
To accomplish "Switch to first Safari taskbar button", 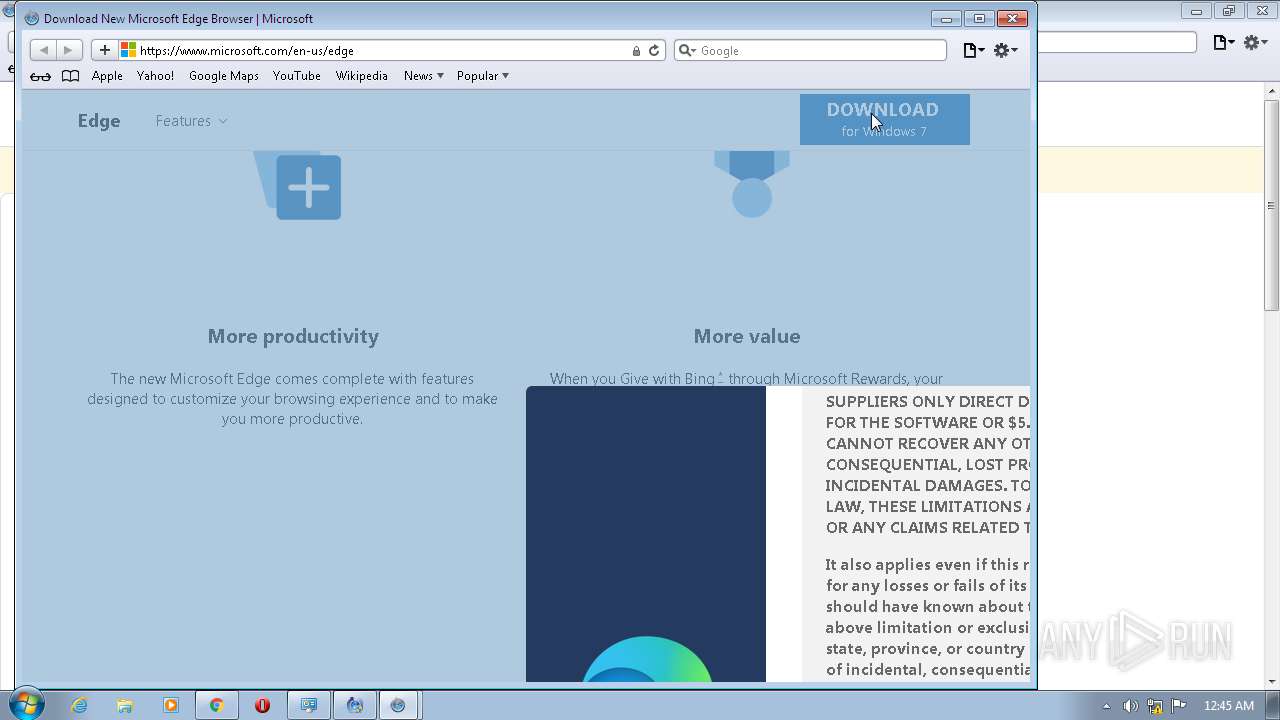I will click(x=354, y=705).
